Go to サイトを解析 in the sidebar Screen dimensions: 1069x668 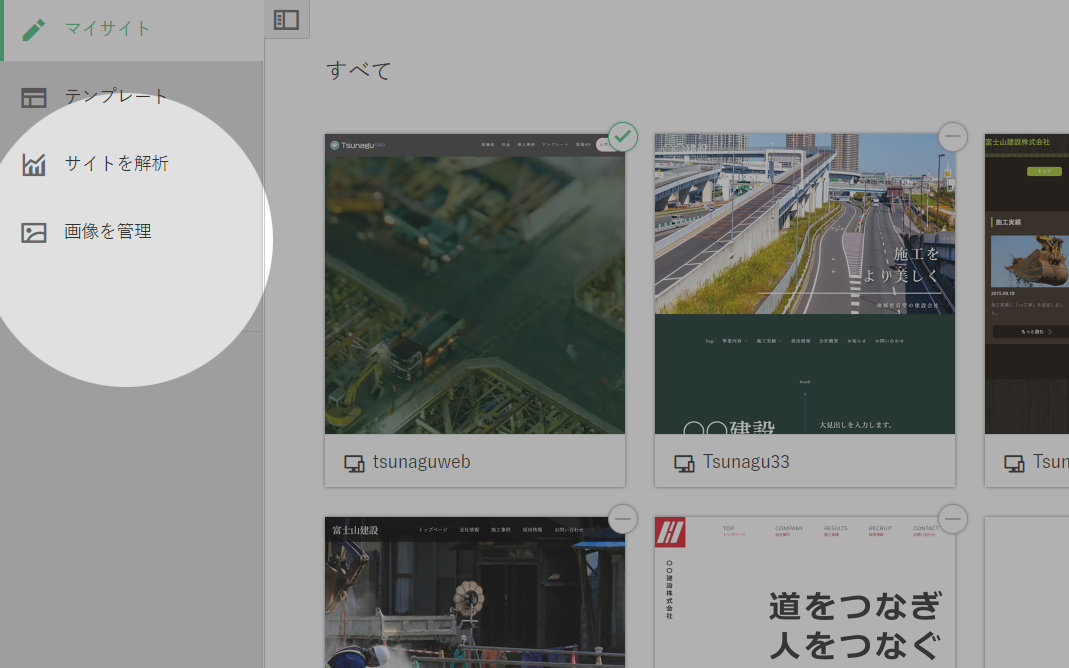tap(116, 164)
